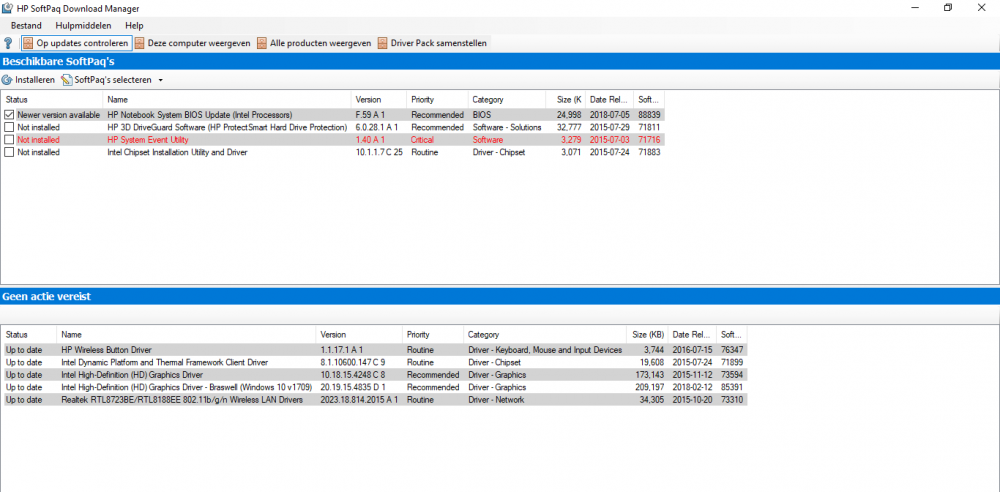Screen dimensions: 1000x492
Task: Sort the upper list by Size (K column
Action: (566, 100)
